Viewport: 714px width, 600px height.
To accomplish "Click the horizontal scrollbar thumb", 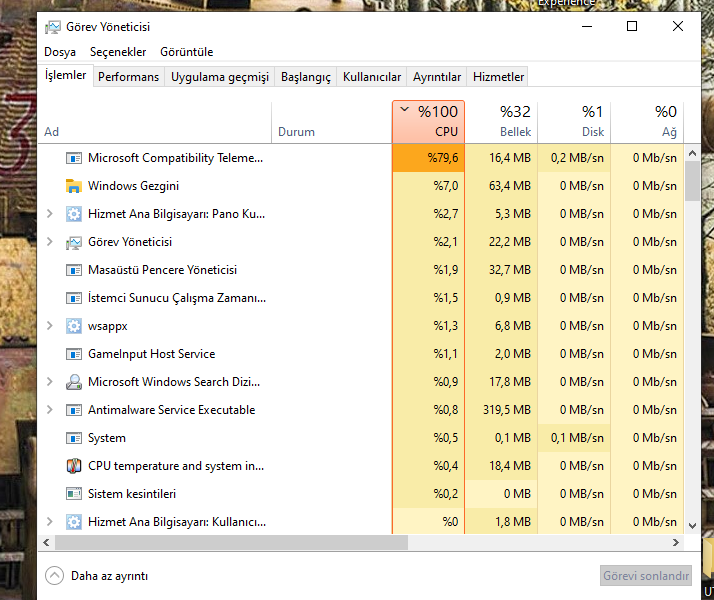I will pyautogui.click(x=231, y=542).
